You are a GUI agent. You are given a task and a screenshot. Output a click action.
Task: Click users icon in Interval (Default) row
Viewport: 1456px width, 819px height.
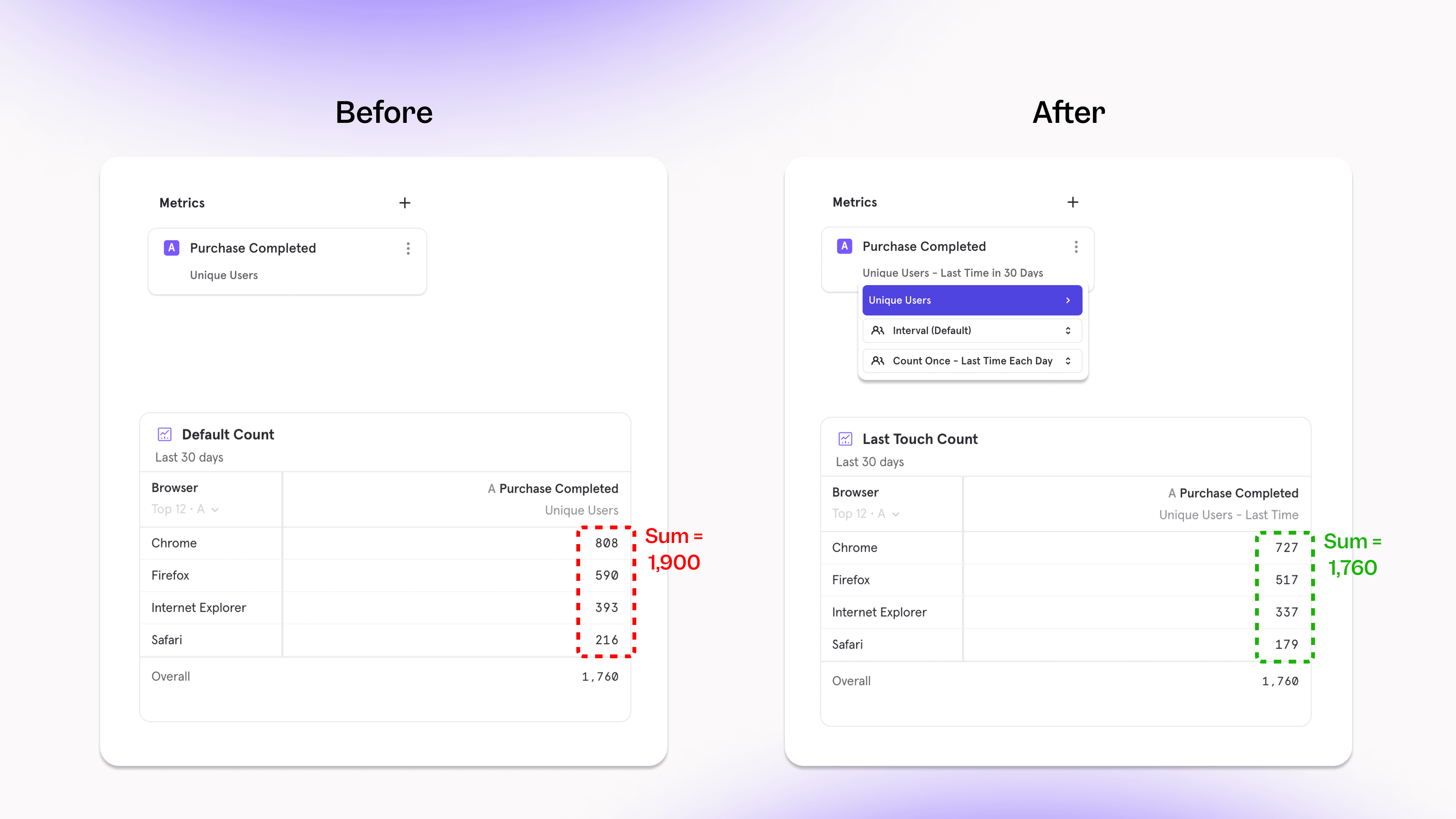pyautogui.click(x=878, y=331)
